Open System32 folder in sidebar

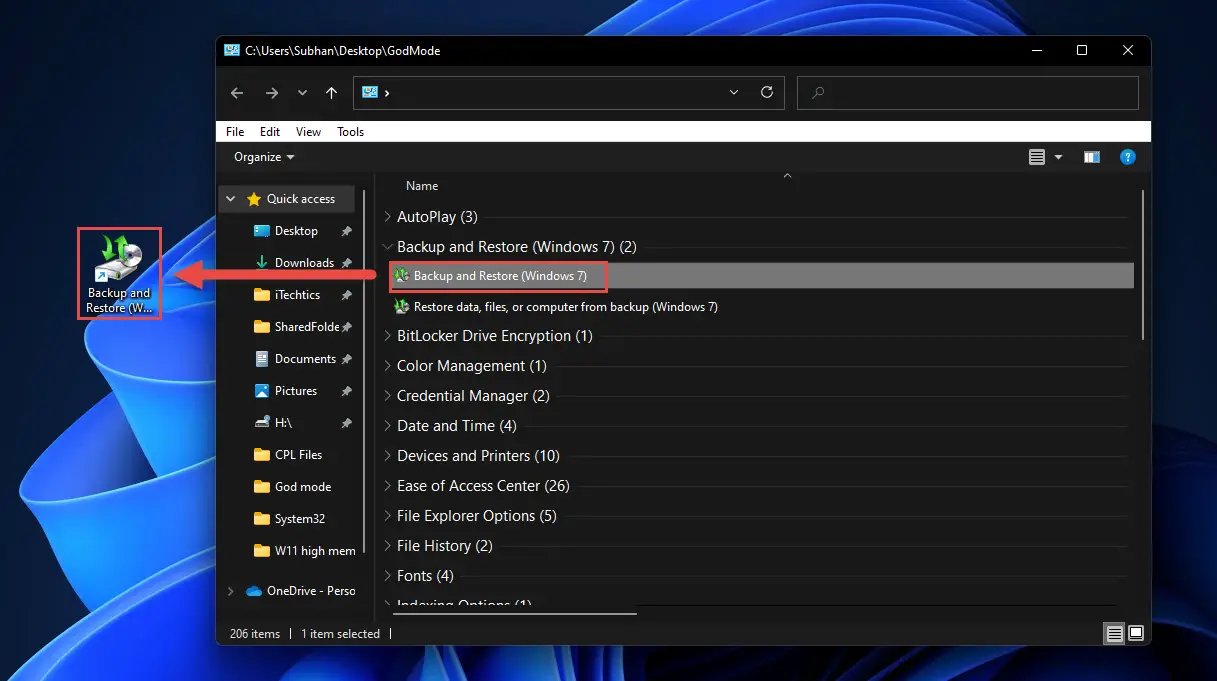299,519
